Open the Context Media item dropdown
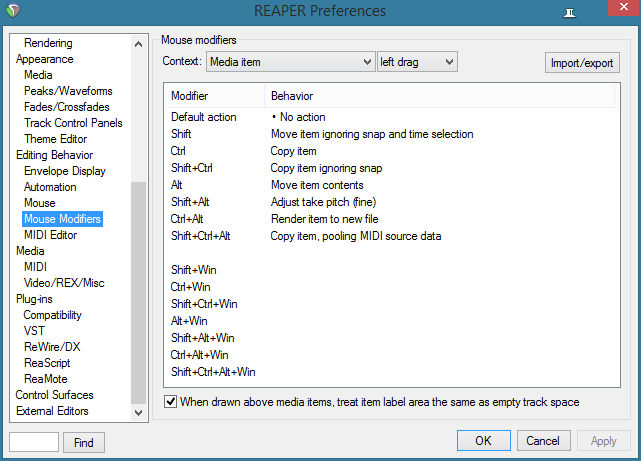Image resolution: width=641 pixels, height=461 pixels. 290,62
